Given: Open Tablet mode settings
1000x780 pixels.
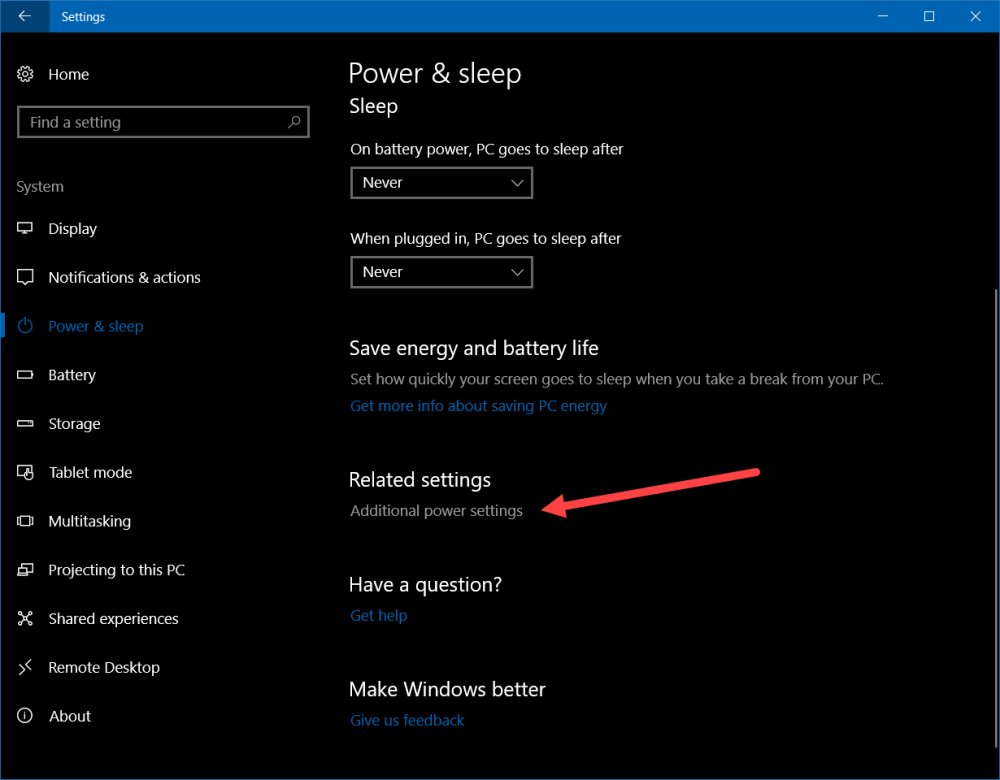Looking at the screenshot, I should point(91,473).
